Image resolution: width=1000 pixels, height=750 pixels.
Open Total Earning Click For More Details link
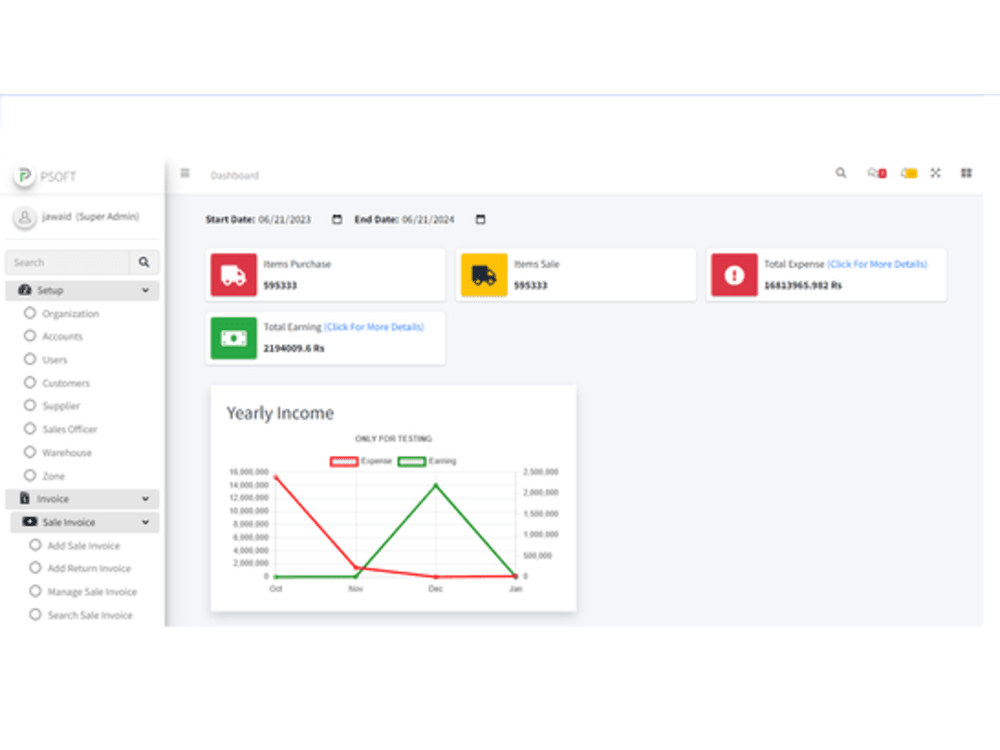(x=374, y=327)
